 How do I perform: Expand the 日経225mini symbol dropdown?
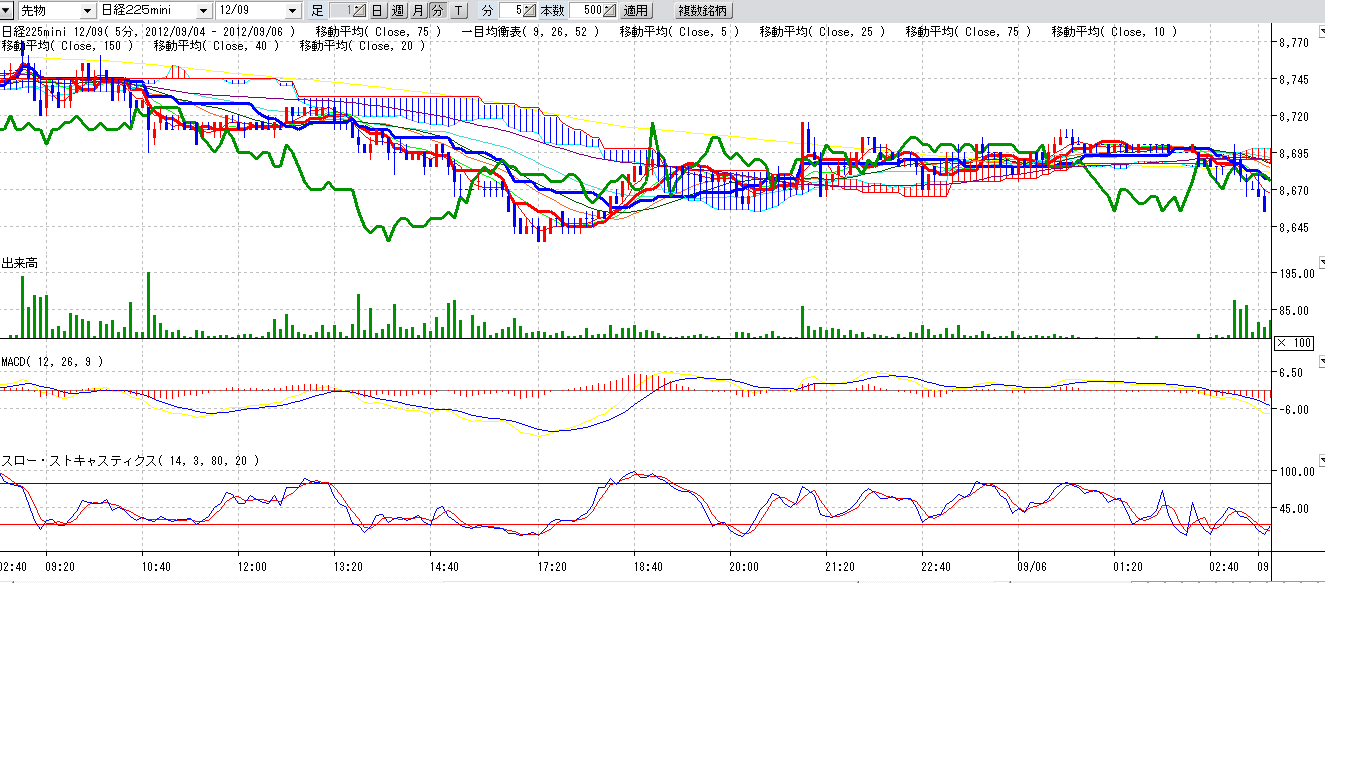[x=204, y=10]
